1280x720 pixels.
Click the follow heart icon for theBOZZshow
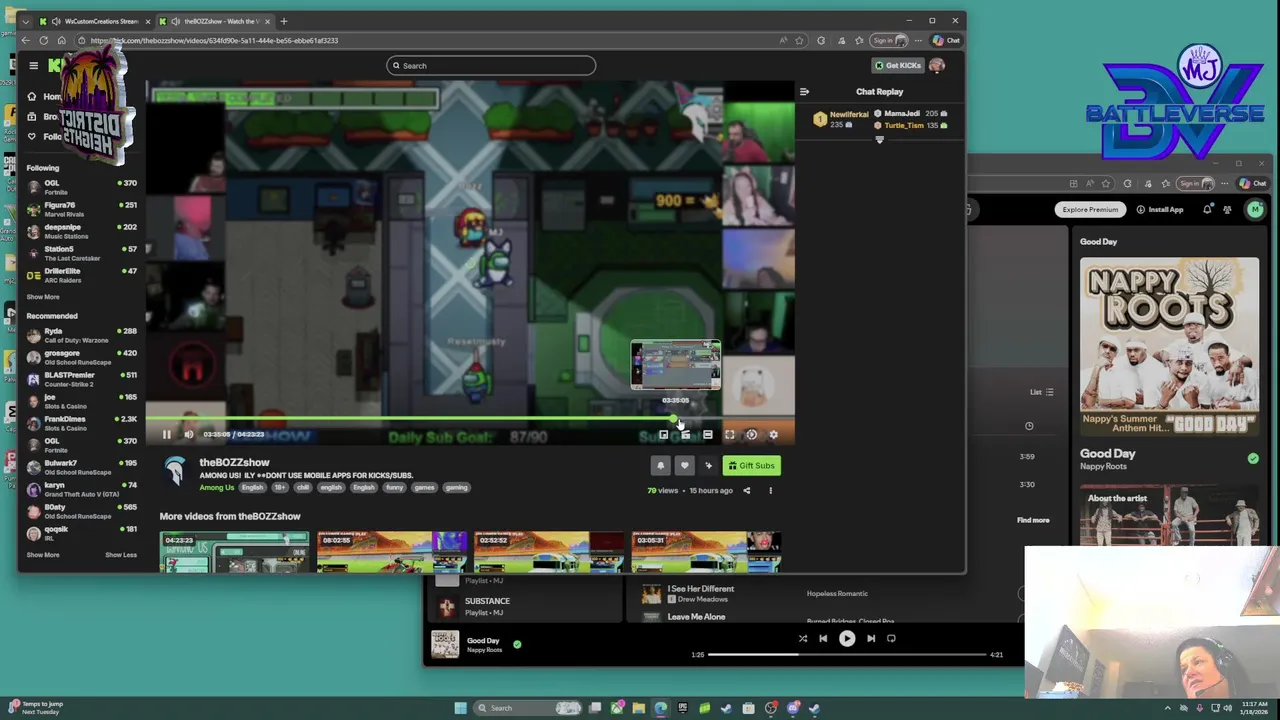click(x=684, y=465)
